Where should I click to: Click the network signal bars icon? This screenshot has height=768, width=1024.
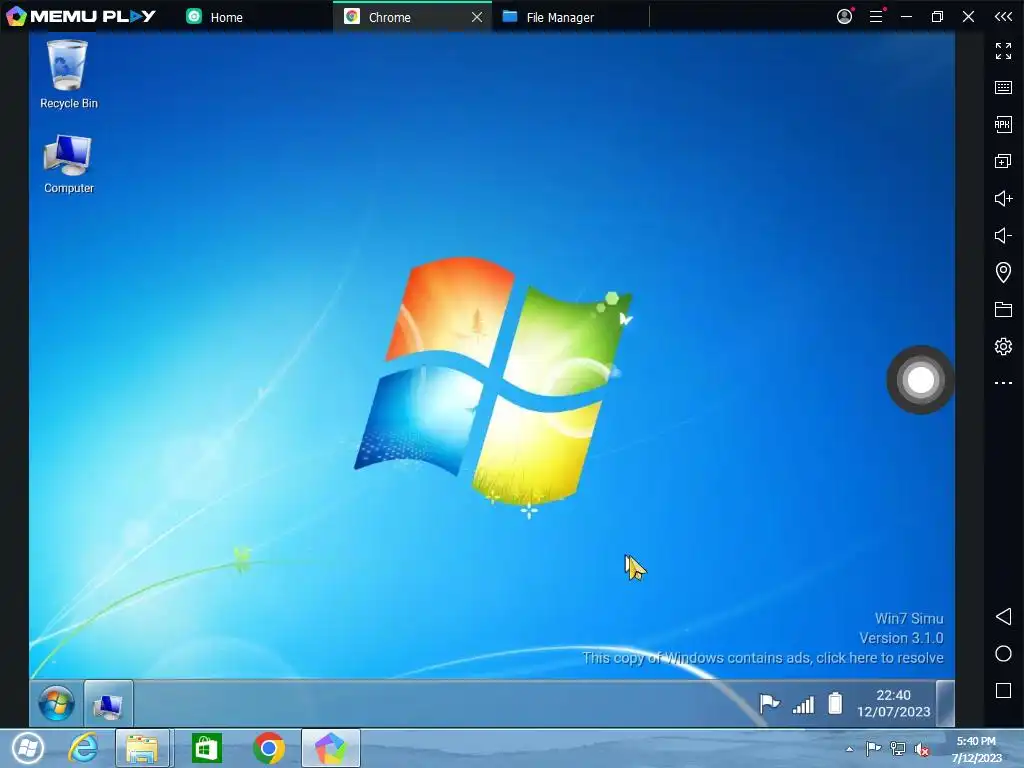click(803, 705)
